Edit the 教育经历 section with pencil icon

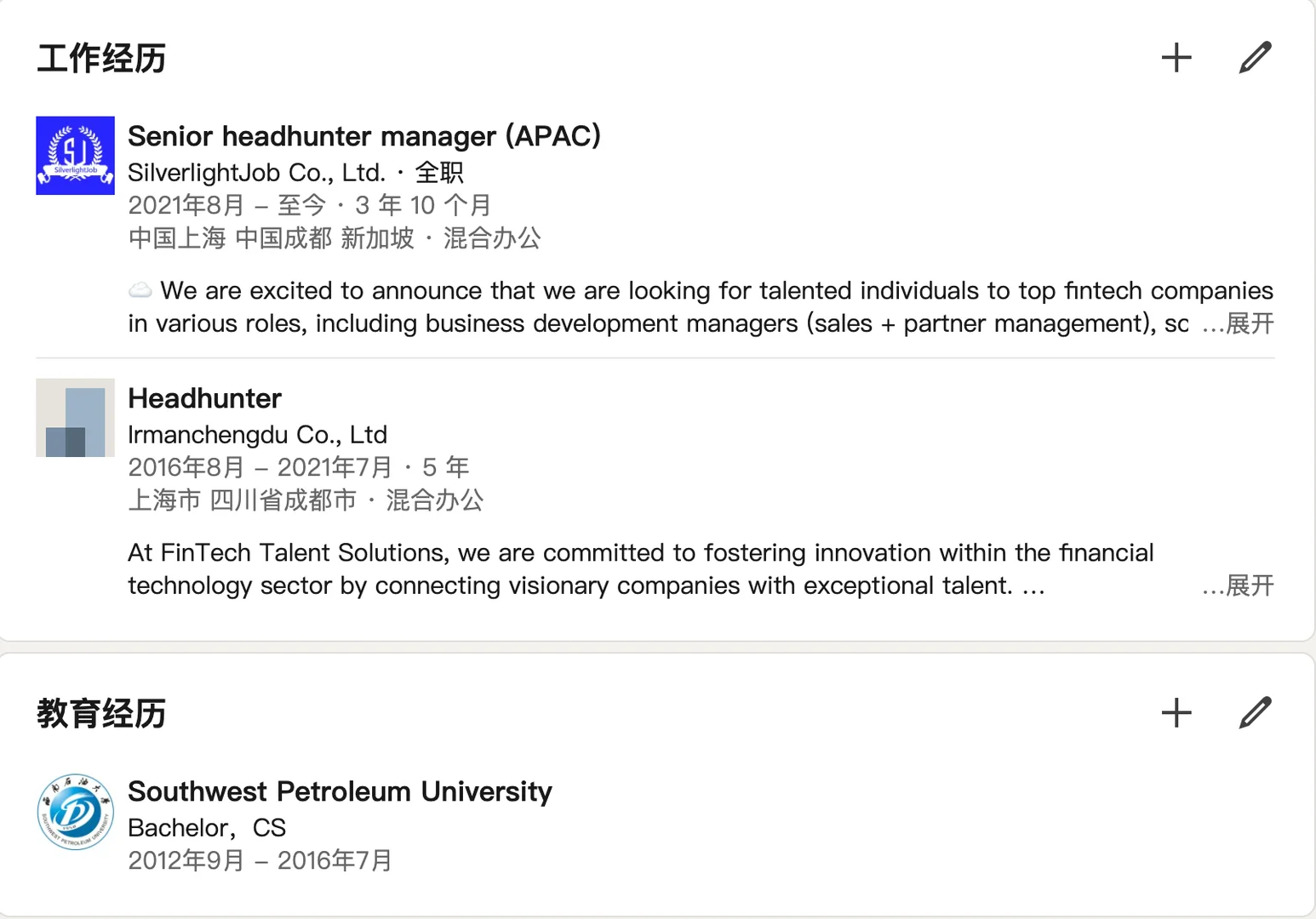click(x=1255, y=713)
